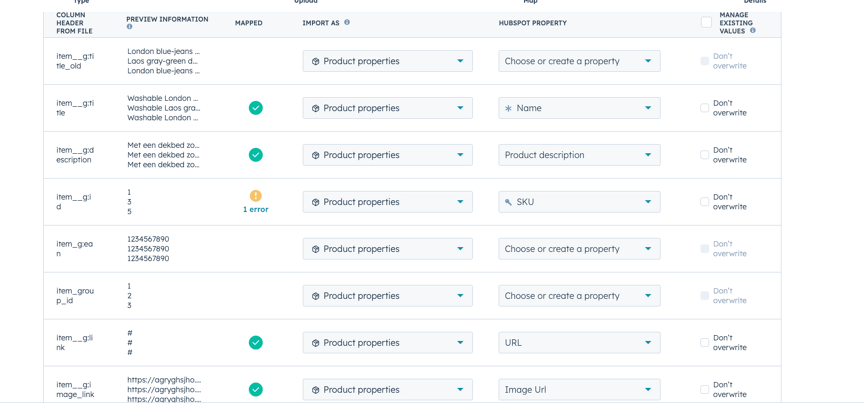Click disabled Don't overwrite checkbox for item_g:ean
864x403 pixels.
(x=705, y=249)
